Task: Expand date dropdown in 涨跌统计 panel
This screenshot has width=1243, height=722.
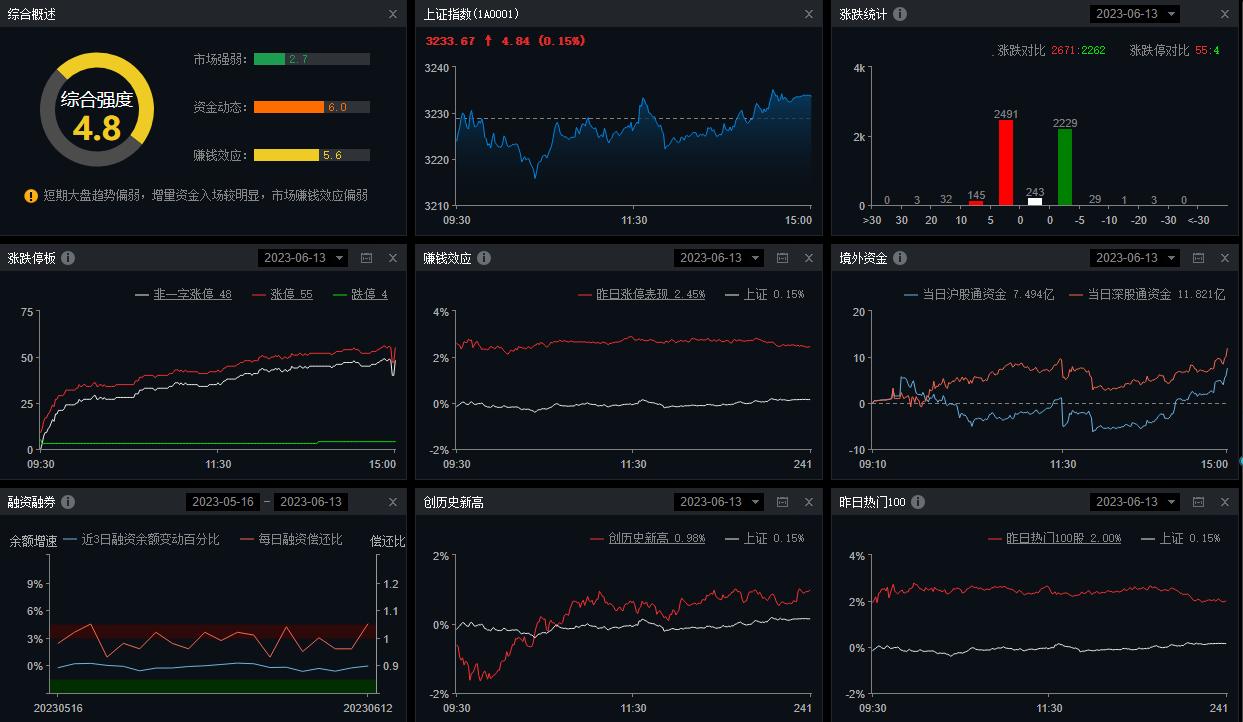Action: (x=1134, y=14)
